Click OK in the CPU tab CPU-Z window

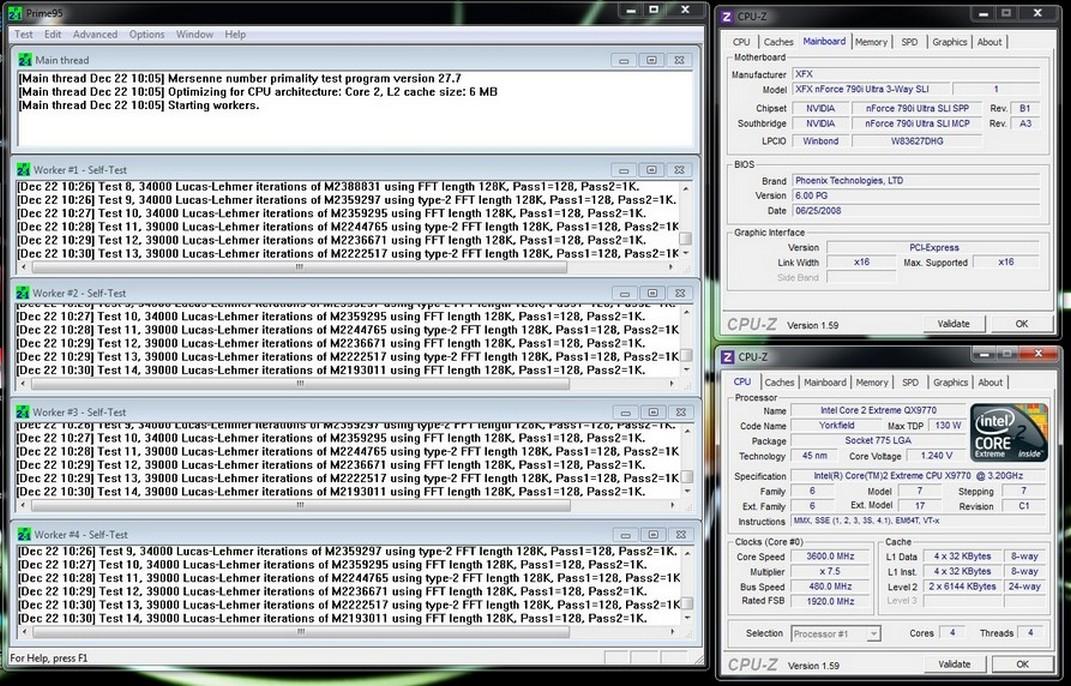click(1023, 664)
